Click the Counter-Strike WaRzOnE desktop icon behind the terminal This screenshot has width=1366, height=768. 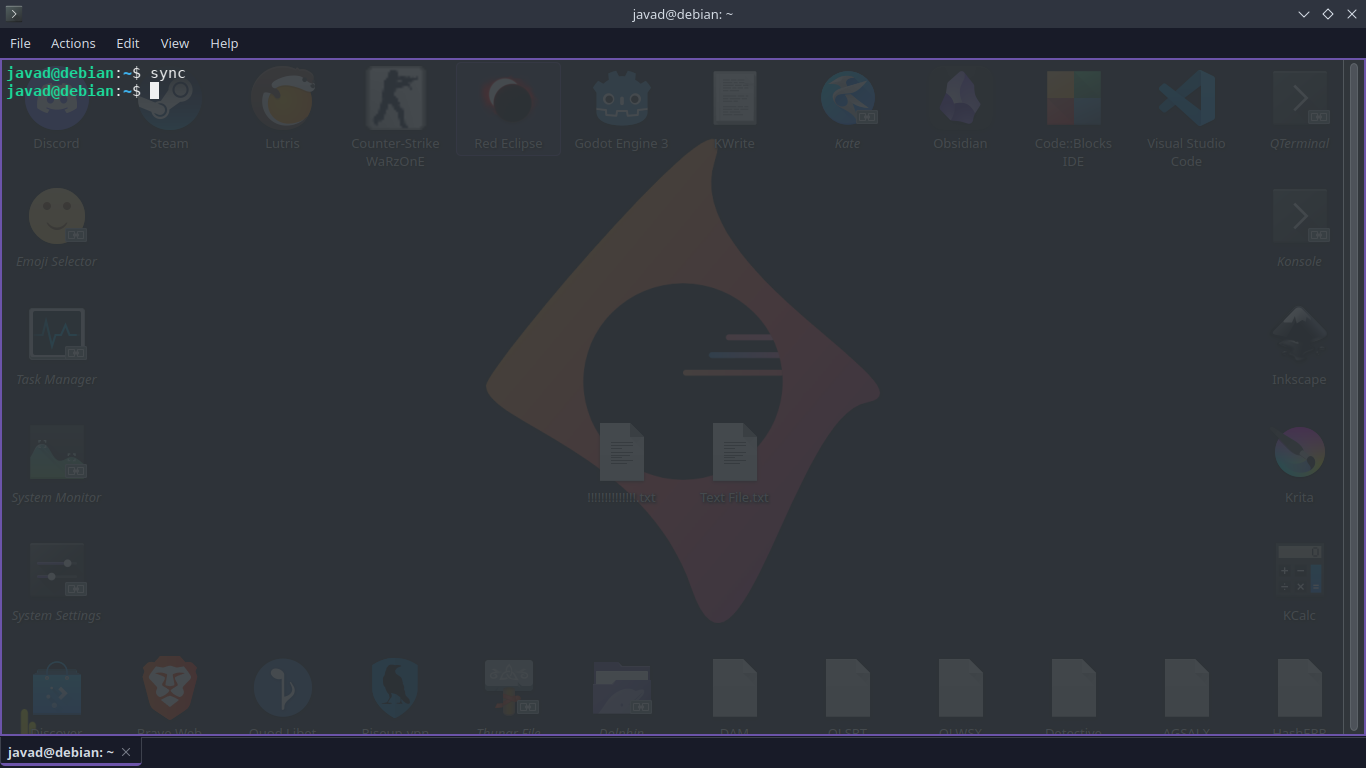395,98
